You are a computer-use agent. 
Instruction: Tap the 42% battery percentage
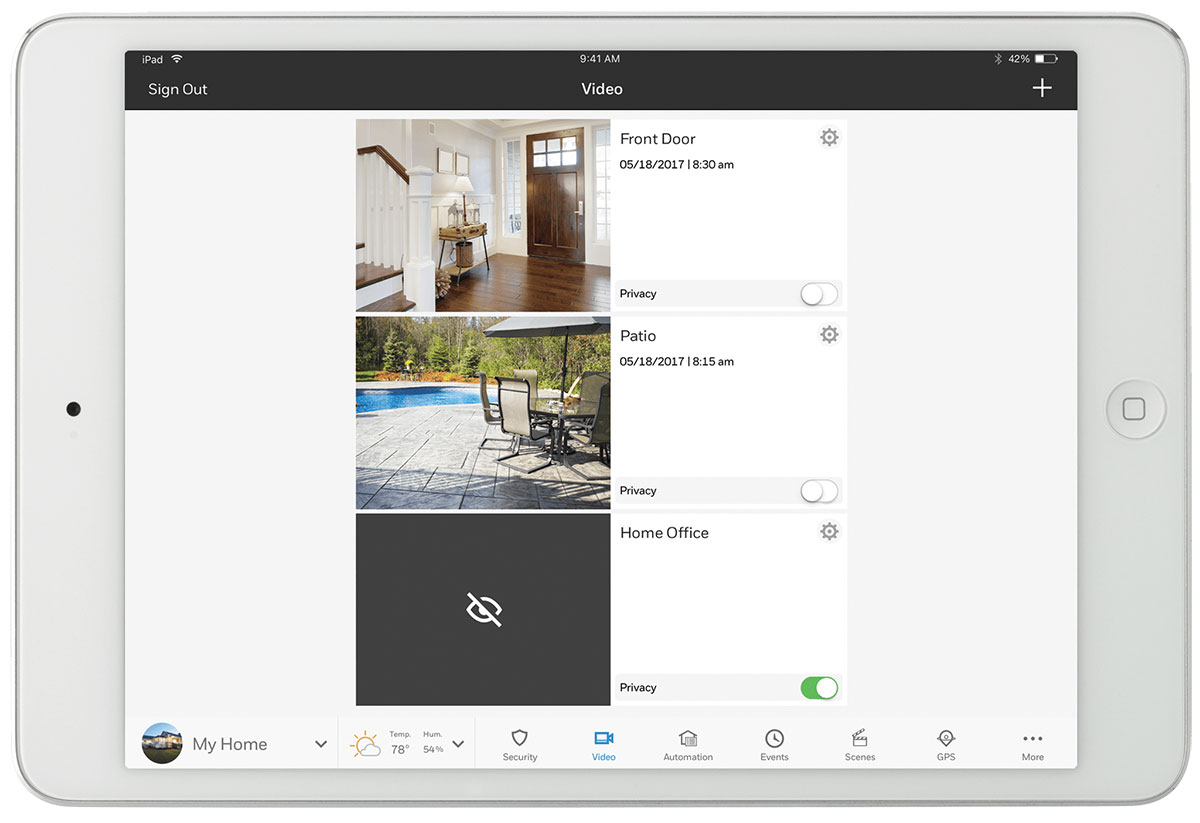coord(1019,59)
